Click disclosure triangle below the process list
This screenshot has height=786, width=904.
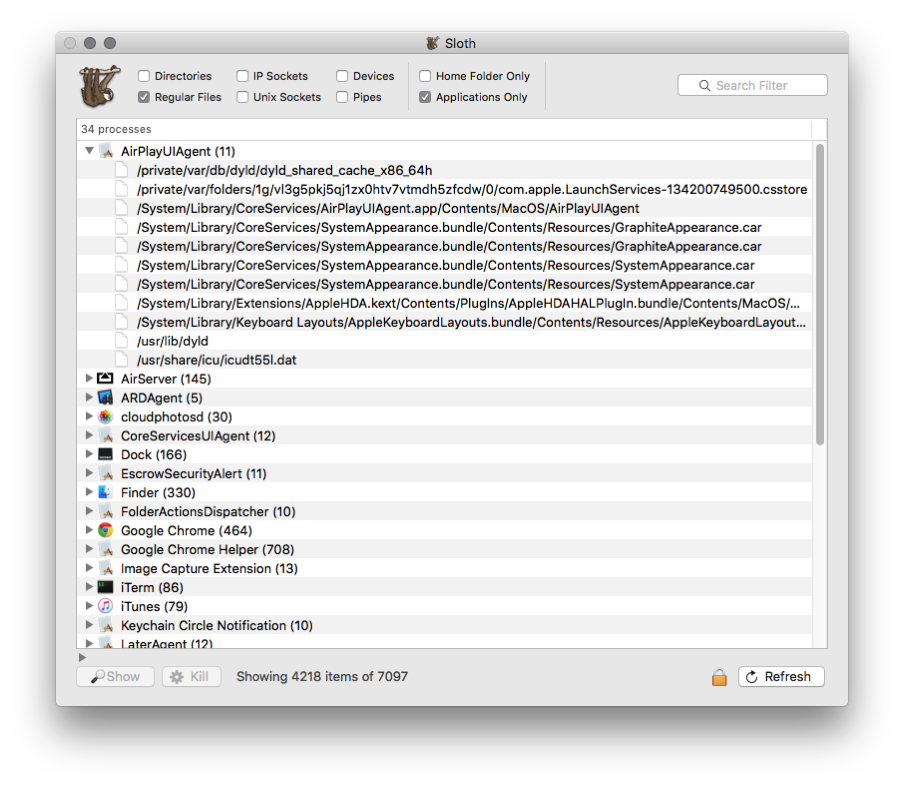82,657
